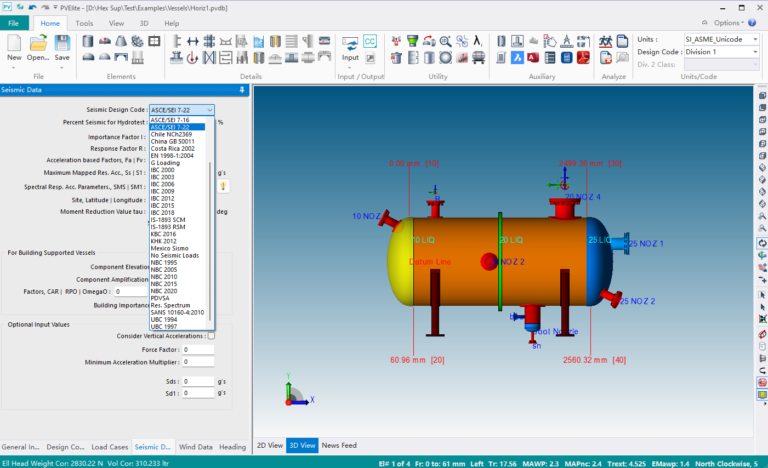768x468 pixels.
Task: Click the Force Factor input field
Action: [x=198, y=349]
